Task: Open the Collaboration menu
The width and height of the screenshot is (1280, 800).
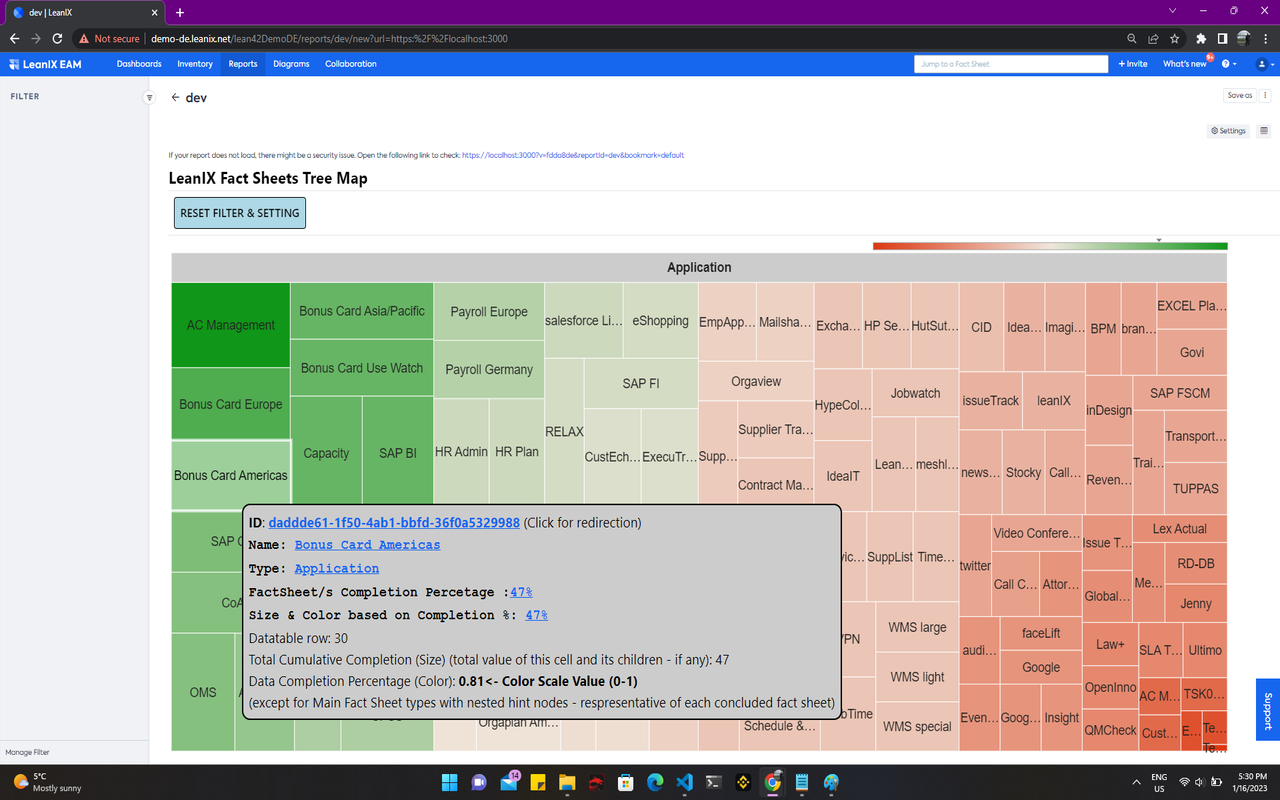Action: pyautogui.click(x=351, y=64)
